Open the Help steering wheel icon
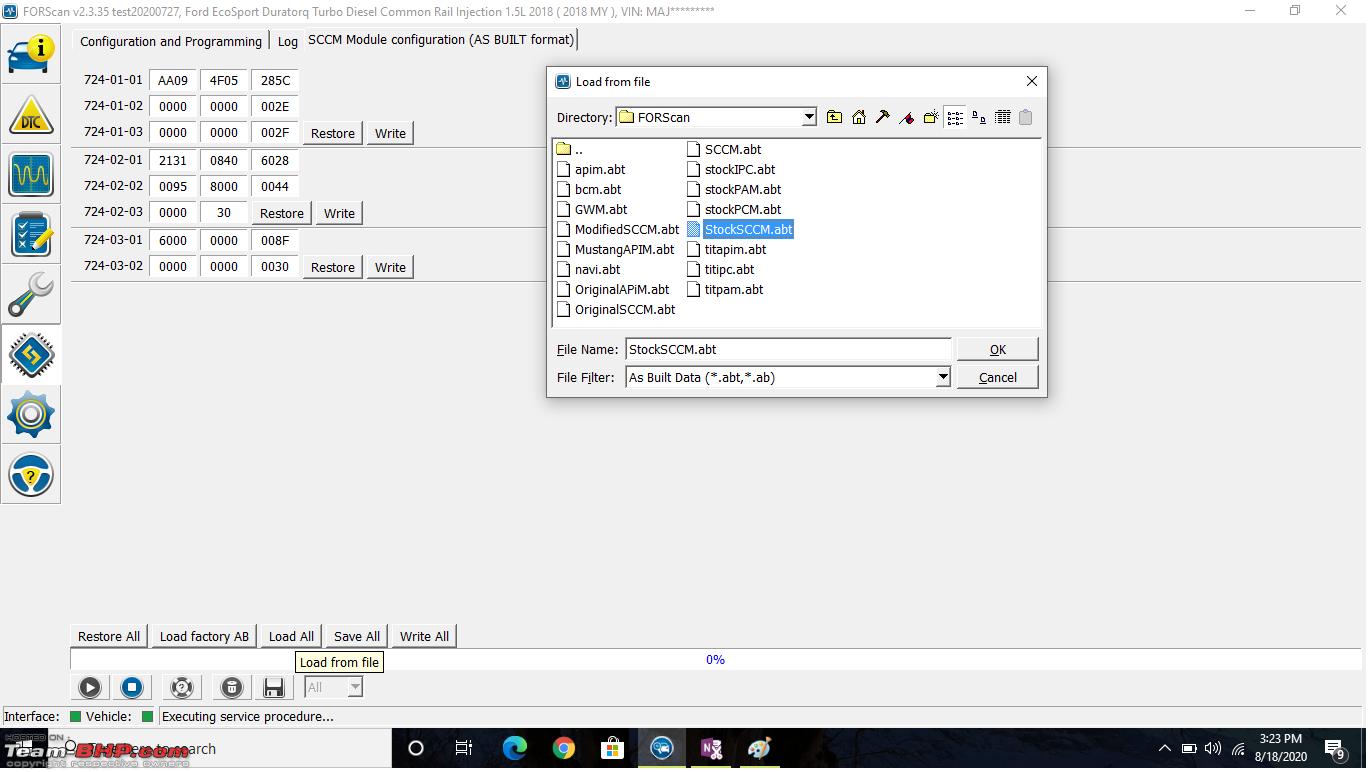Image resolution: width=1372 pixels, height=772 pixels. 31,475
